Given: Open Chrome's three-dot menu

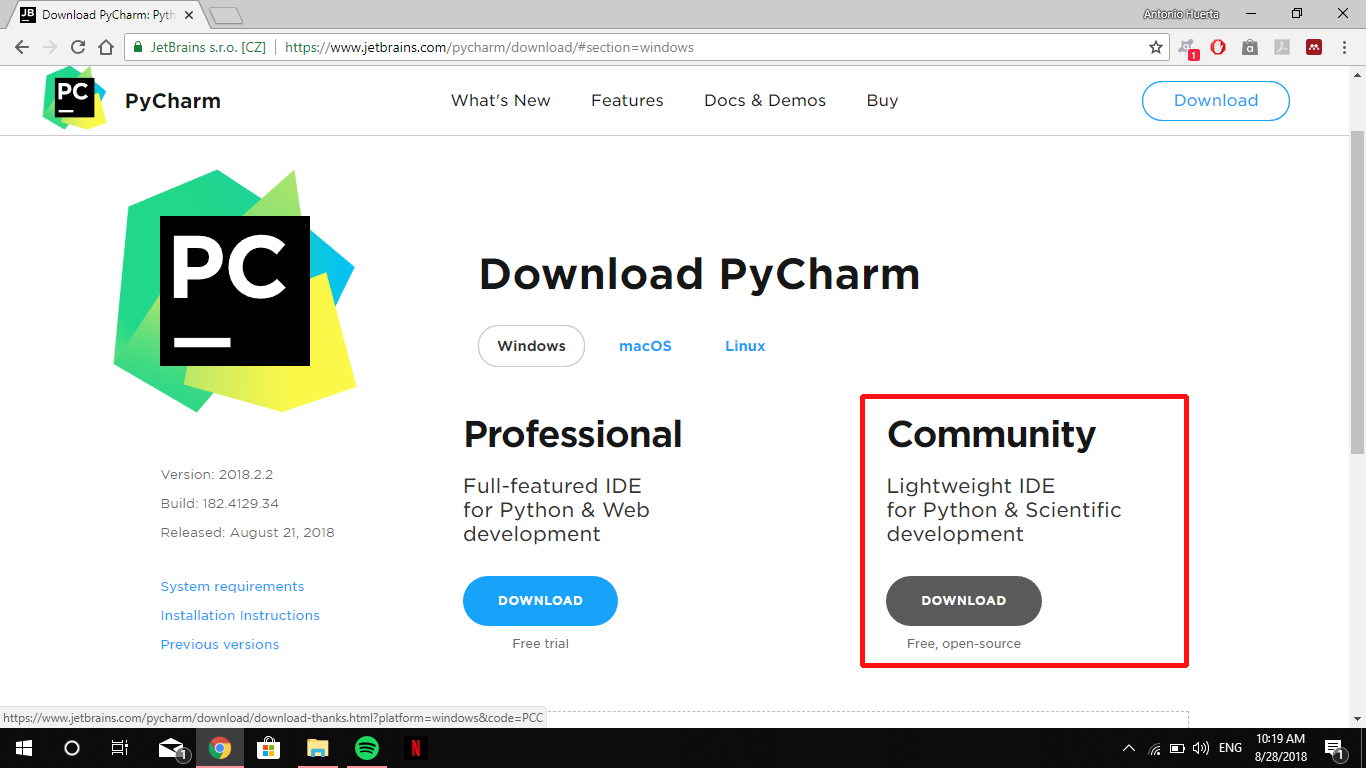Looking at the screenshot, I should (1343, 47).
